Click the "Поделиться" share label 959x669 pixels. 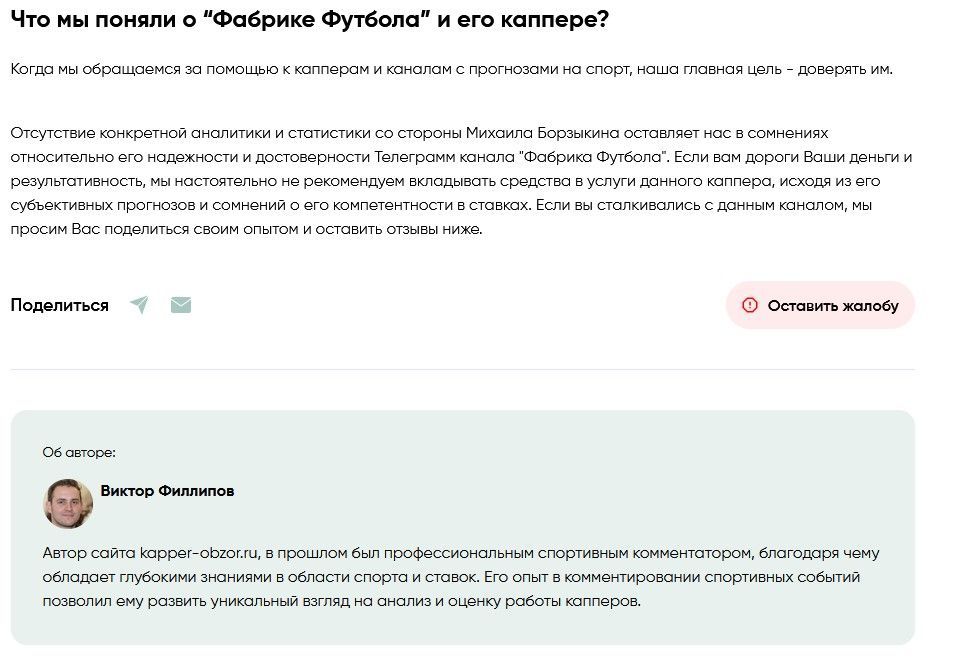(59, 305)
